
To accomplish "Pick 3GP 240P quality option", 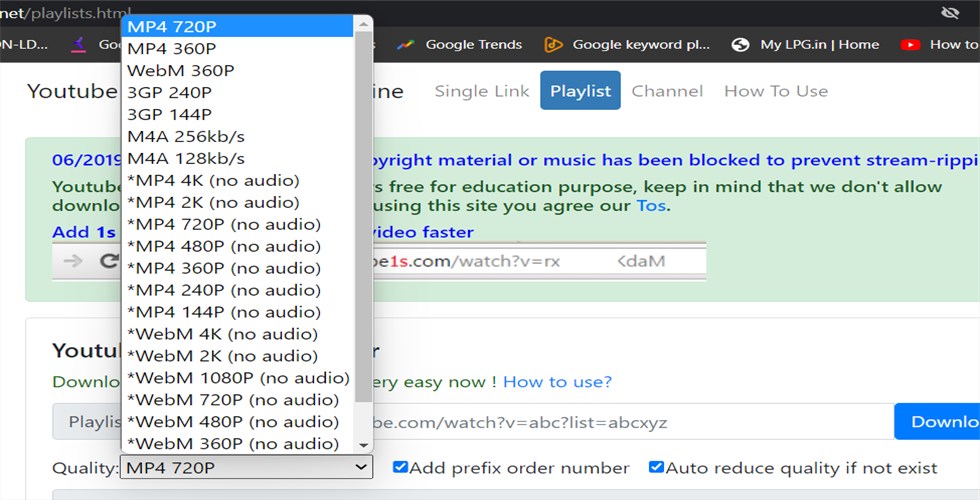I will (238, 92).
